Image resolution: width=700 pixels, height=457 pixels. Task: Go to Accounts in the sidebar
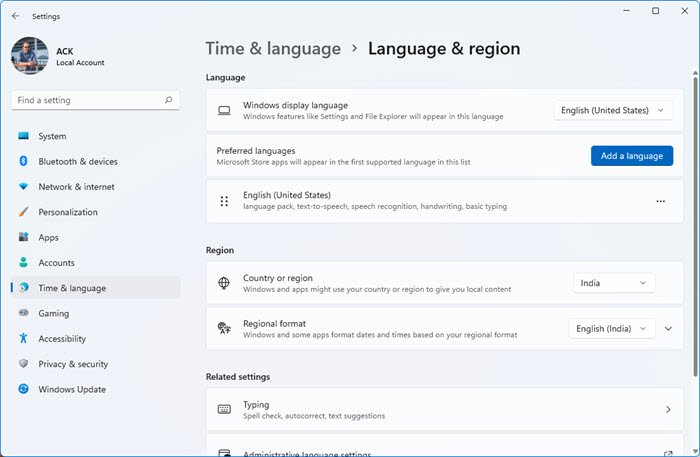[x=56, y=263]
